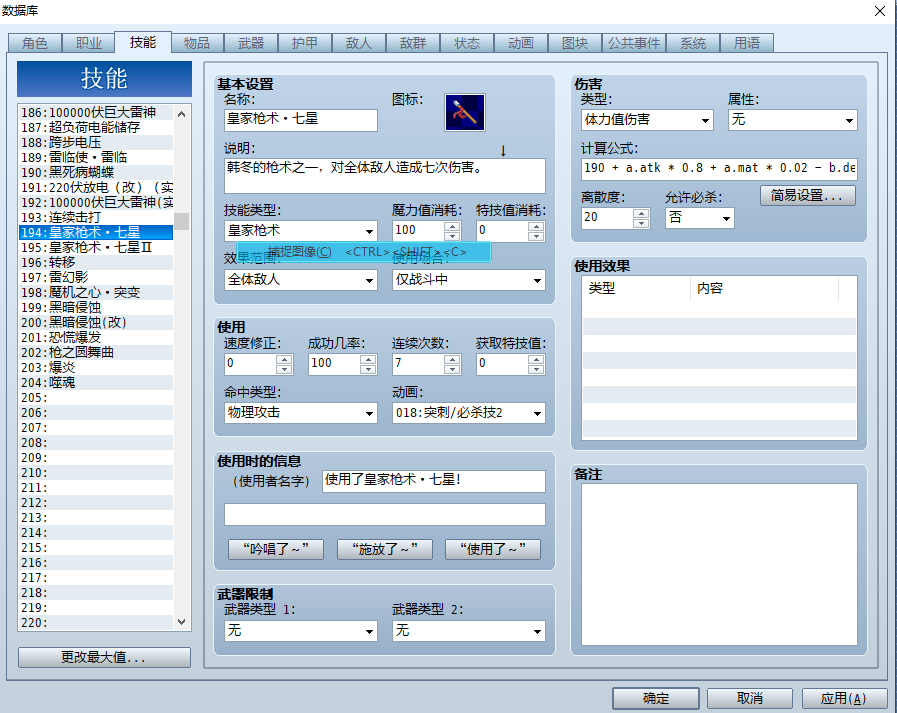Click the “使用了～” button
897x713 pixels.
tap(493, 549)
